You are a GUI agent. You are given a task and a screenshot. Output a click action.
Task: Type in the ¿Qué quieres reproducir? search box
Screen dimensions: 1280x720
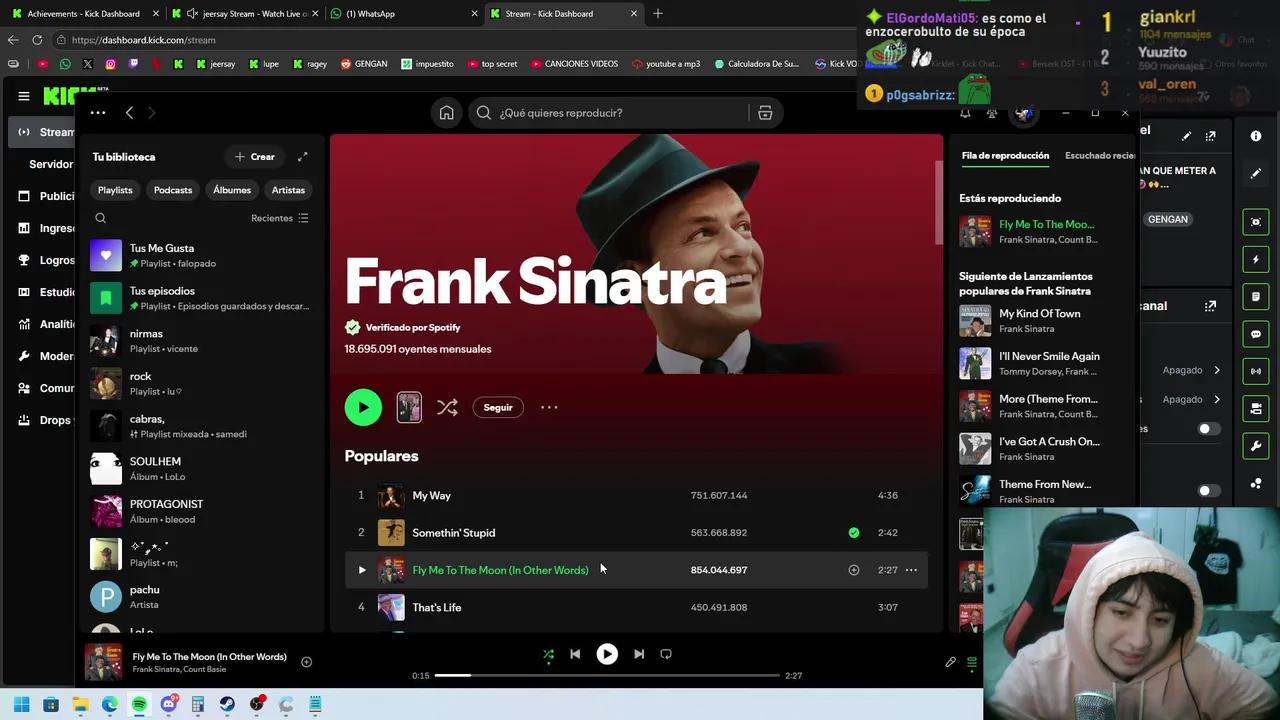tap(610, 113)
